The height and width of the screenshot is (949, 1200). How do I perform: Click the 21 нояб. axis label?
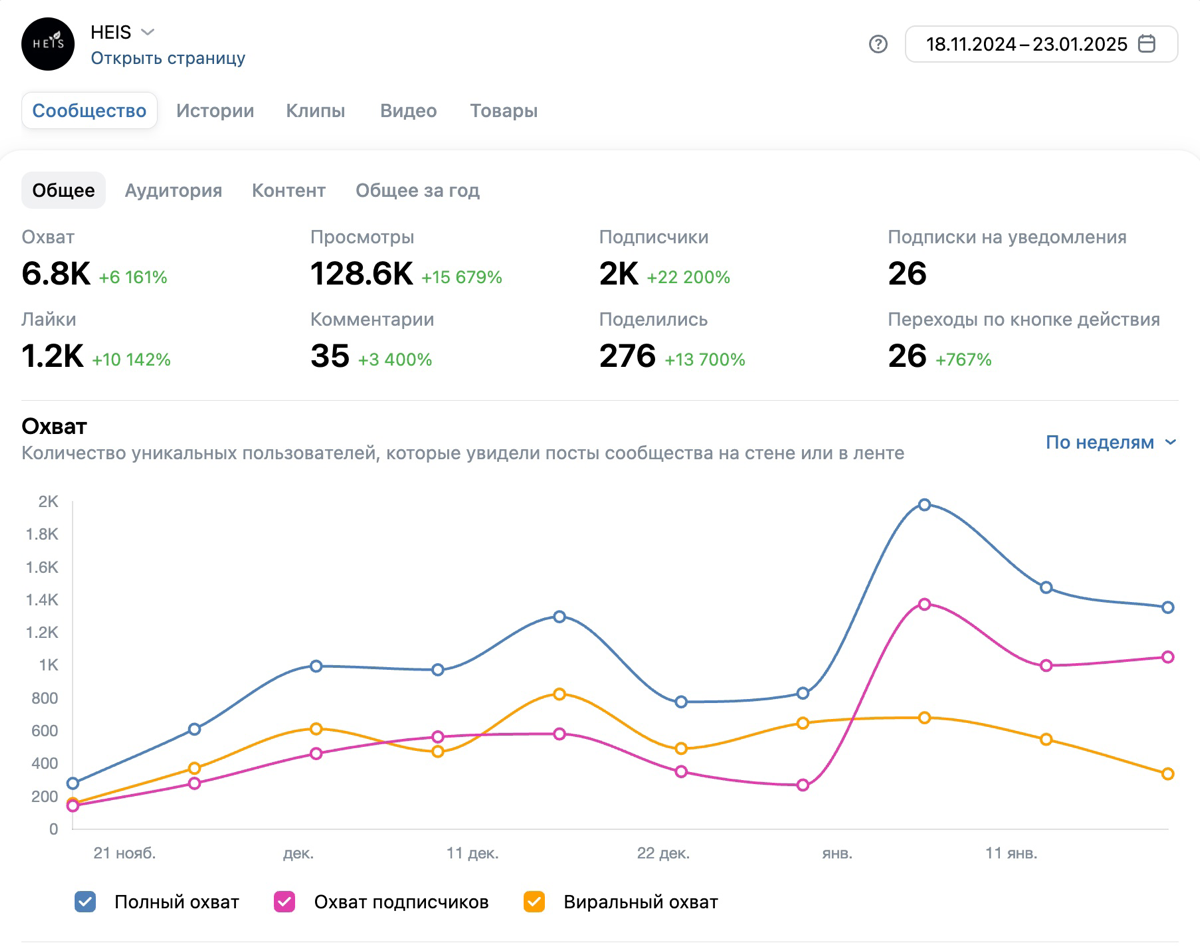point(125,853)
